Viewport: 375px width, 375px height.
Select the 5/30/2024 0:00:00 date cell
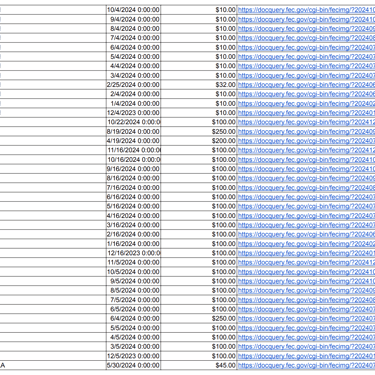coord(133,365)
